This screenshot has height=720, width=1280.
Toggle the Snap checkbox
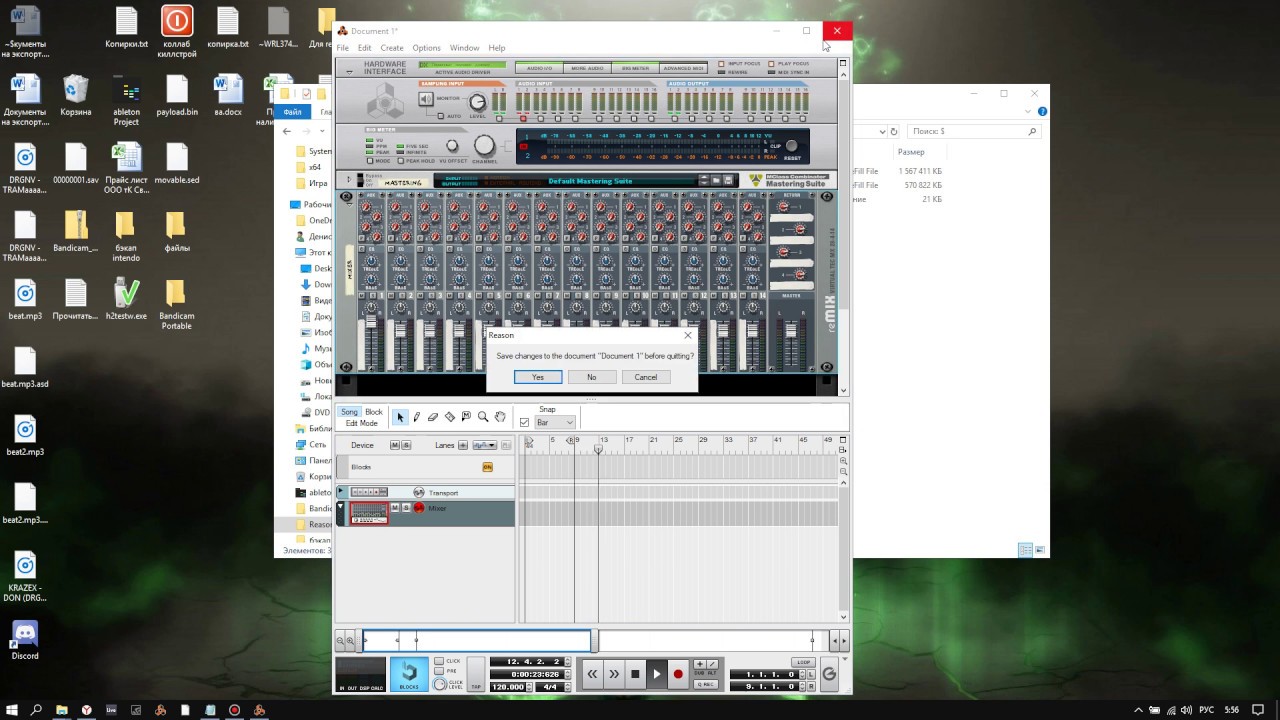525,423
